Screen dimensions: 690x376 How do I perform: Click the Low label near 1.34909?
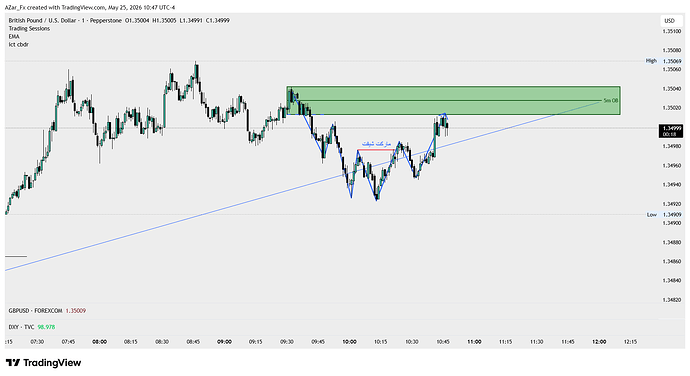tap(652, 215)
